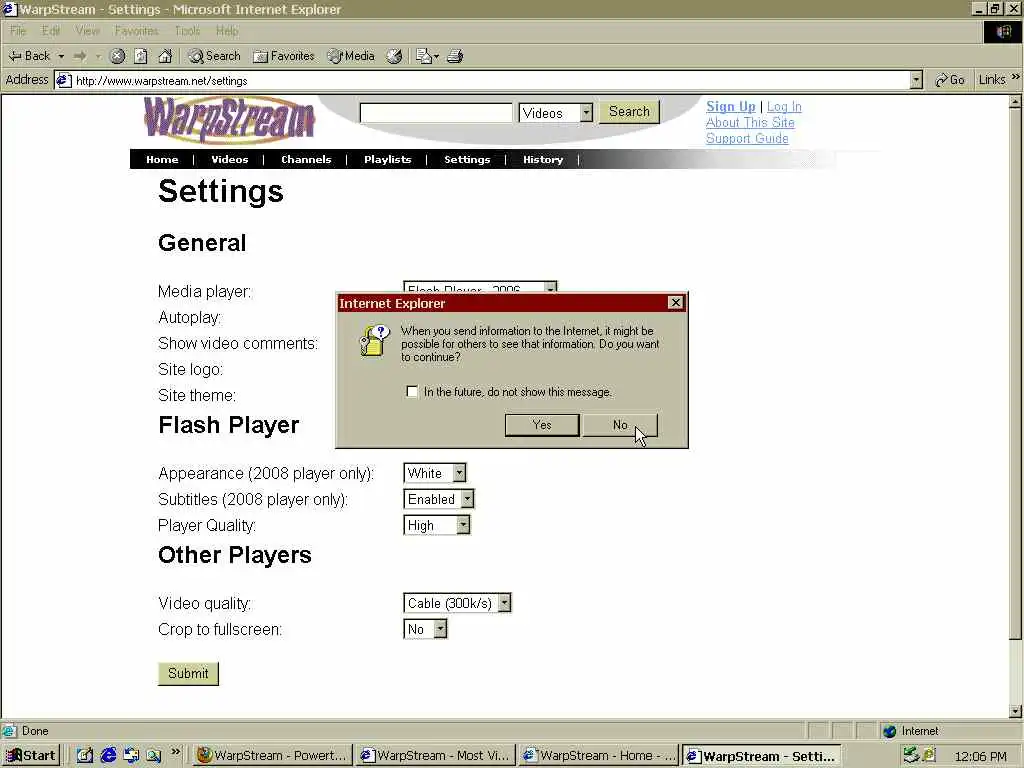Open the Appearance dropdown showing White

[x=435, y=473]
